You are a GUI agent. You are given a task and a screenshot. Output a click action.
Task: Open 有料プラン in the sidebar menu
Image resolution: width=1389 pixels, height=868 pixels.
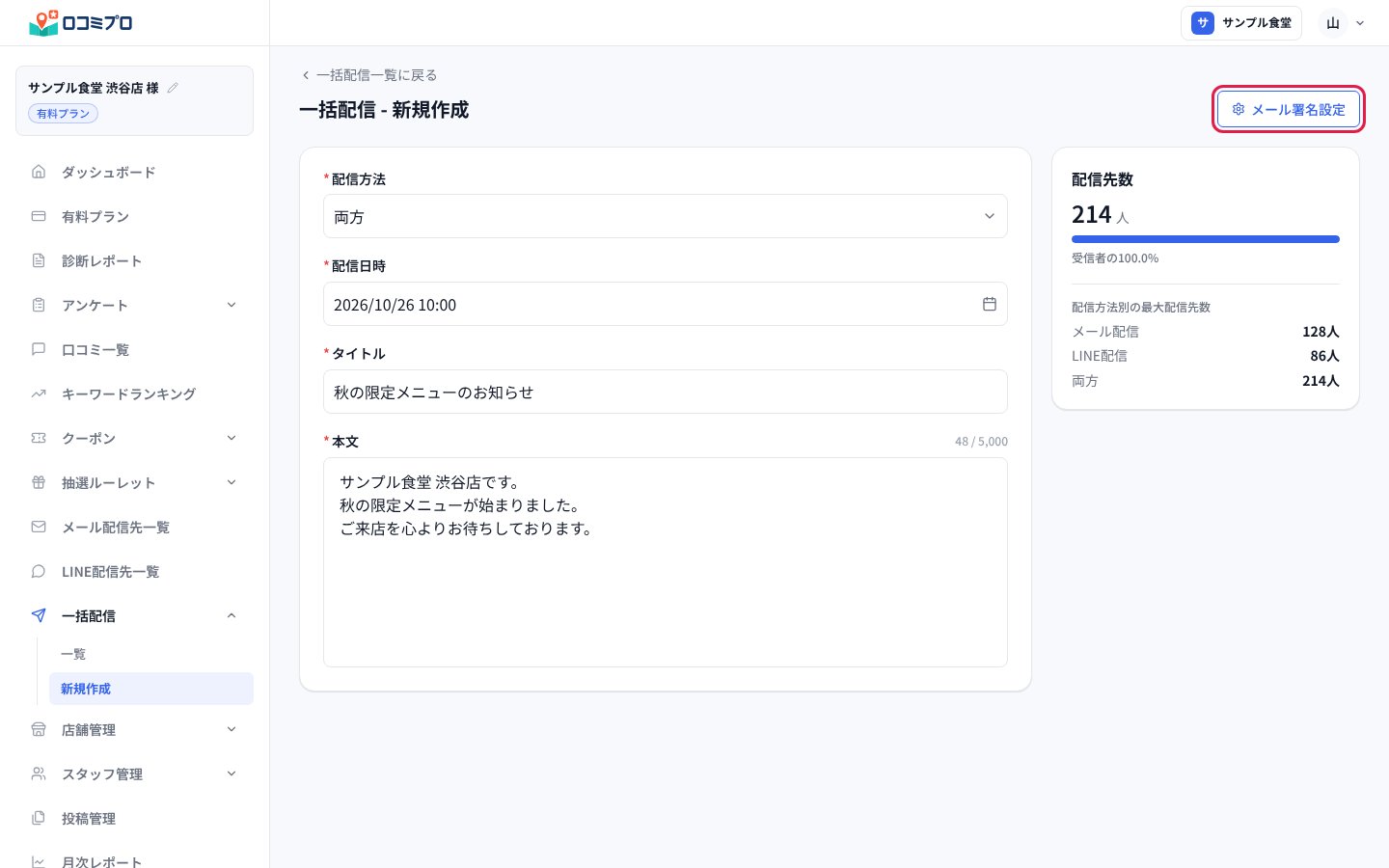[x=135, y=216]
